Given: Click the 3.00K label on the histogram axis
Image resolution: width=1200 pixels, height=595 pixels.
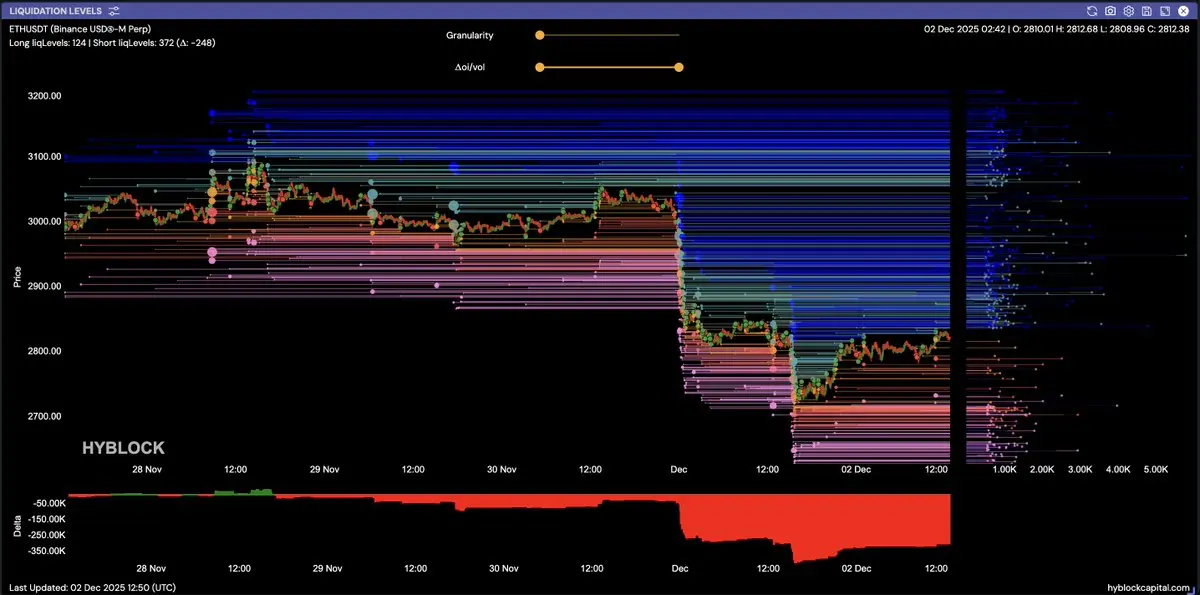Looking at the screenshot, I should [1080, 469].
